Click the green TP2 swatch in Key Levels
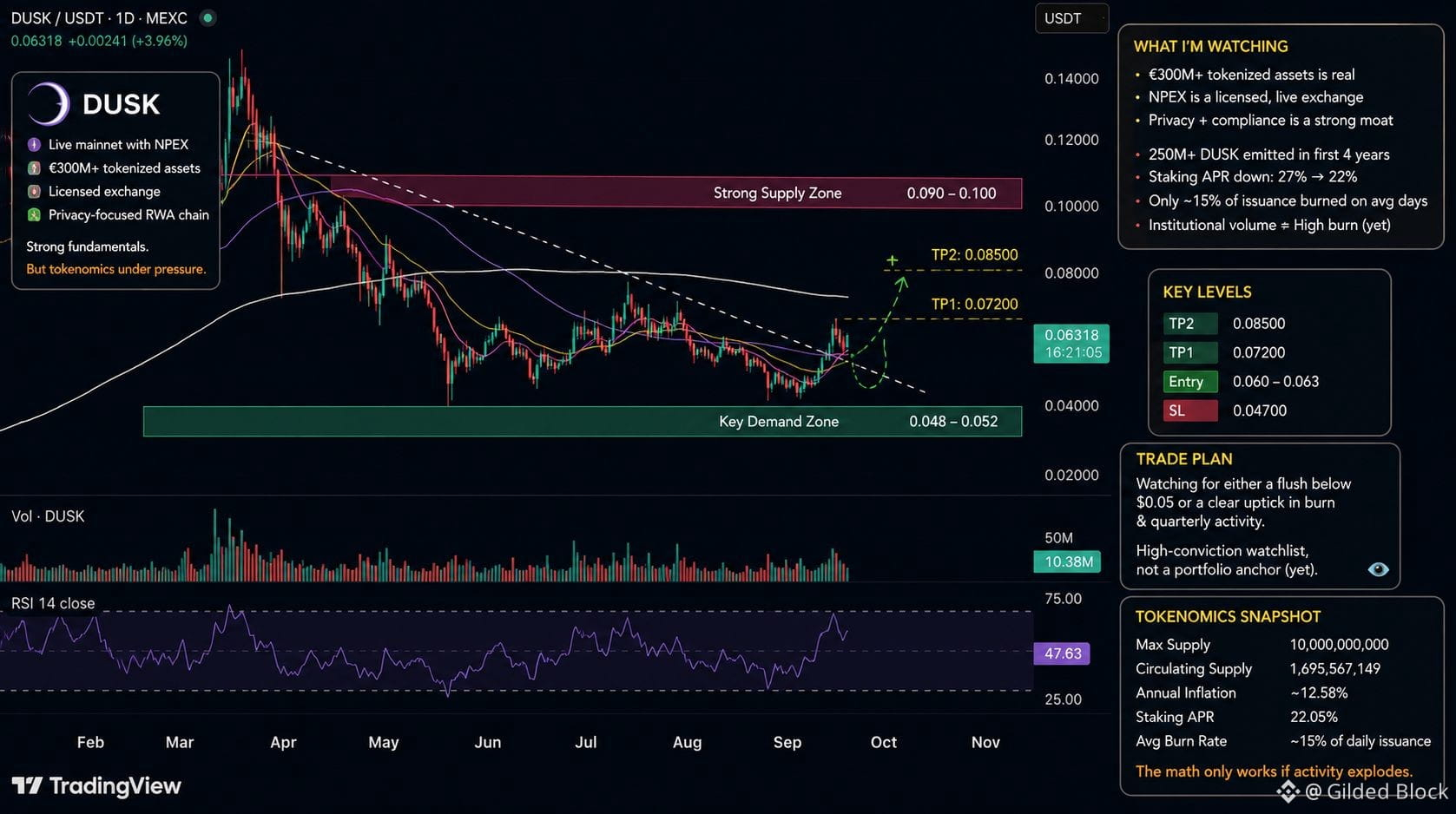Viewport: 1456px width, 814px height. [x=1190, y=324]
